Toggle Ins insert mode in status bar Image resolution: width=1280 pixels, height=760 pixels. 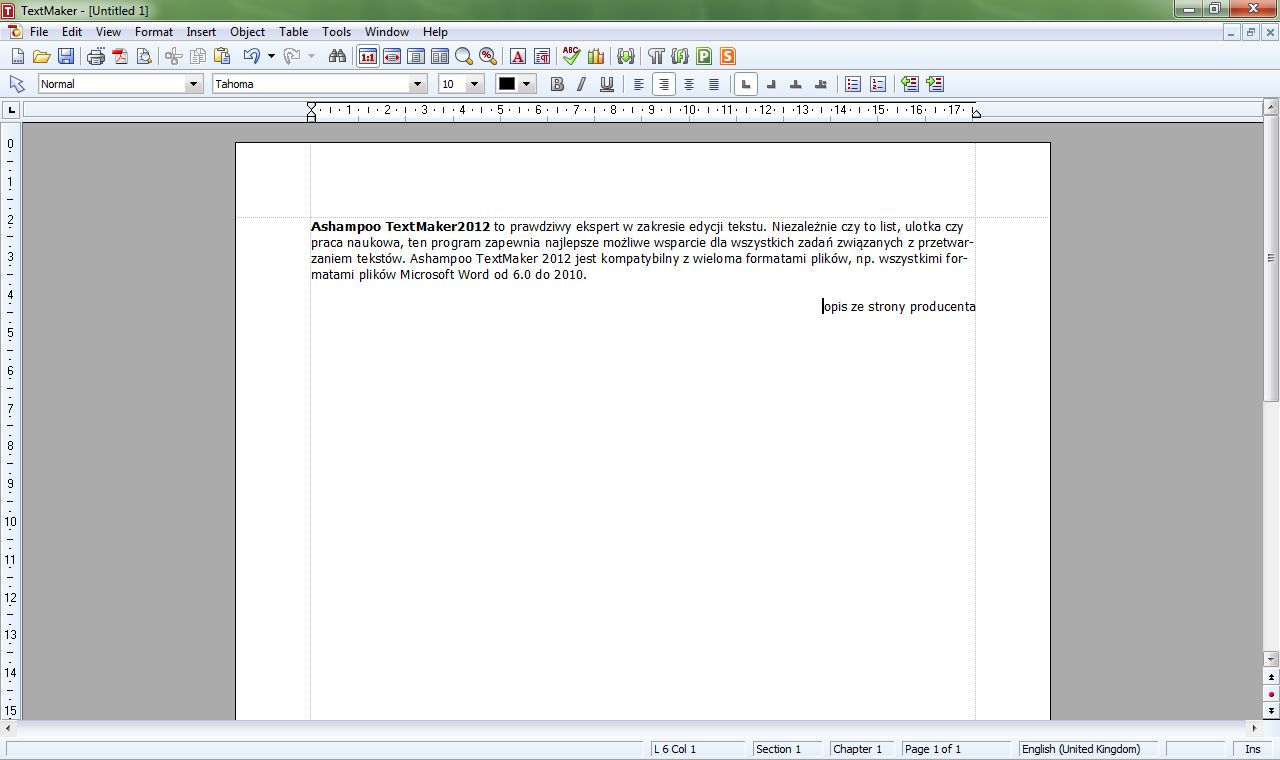coord(1253,749)
